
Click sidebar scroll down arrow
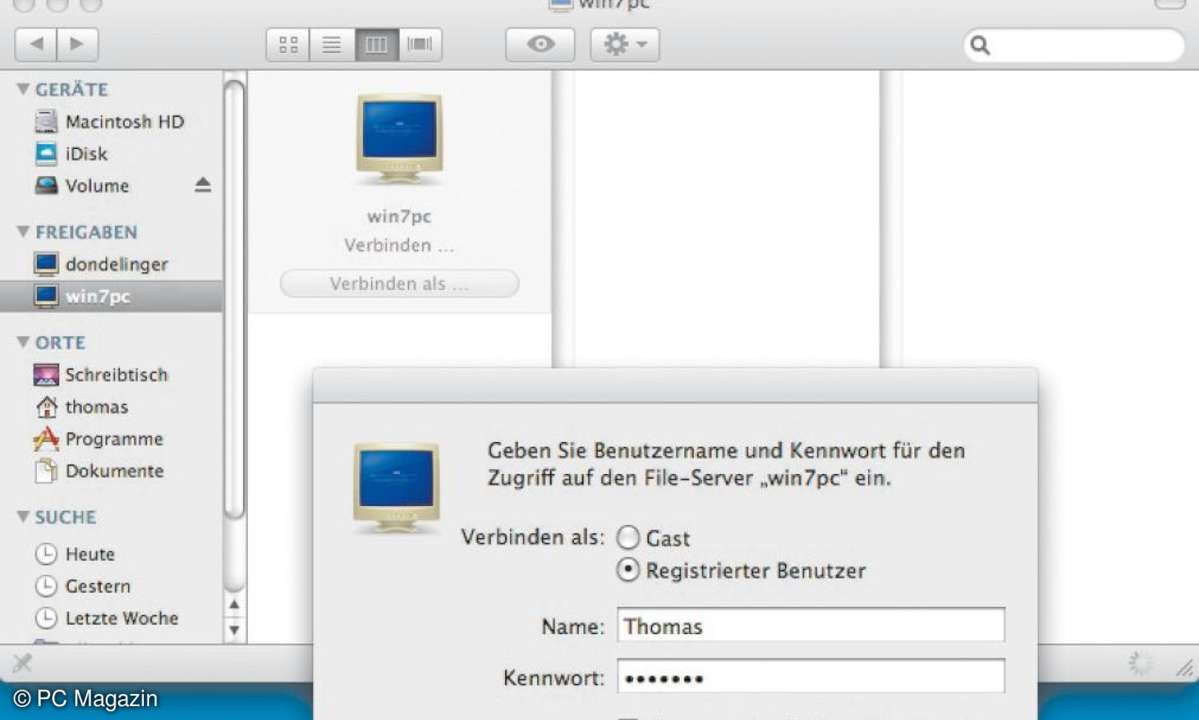(x=235, y=631)
